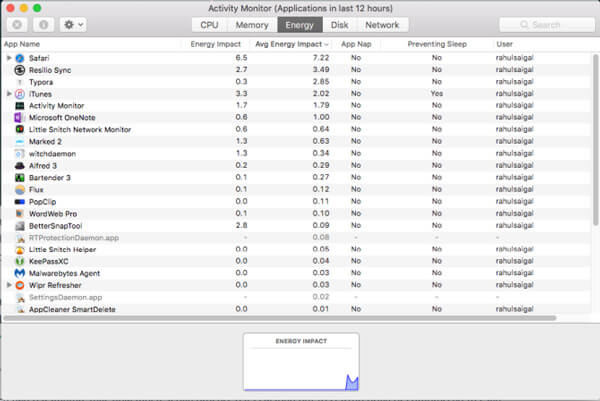Click the Bartender 3 icon
The image size is (600, 401).
click(20, 178)
